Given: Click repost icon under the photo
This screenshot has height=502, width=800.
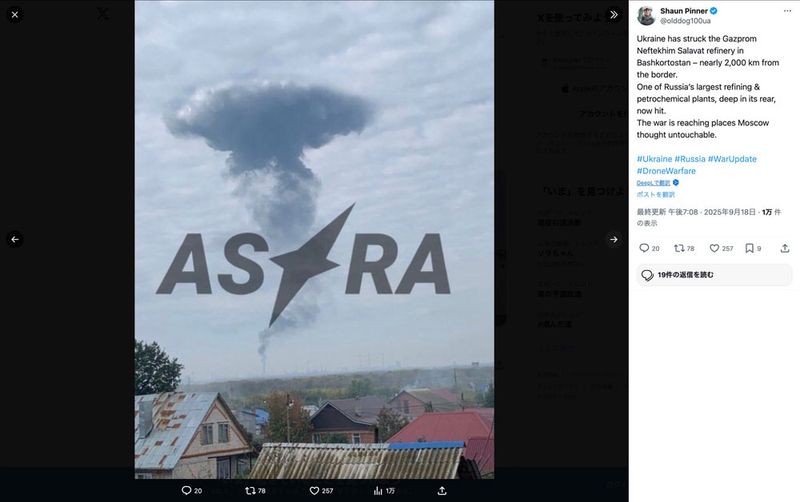Looking at the screenshot, I should 250,490.
